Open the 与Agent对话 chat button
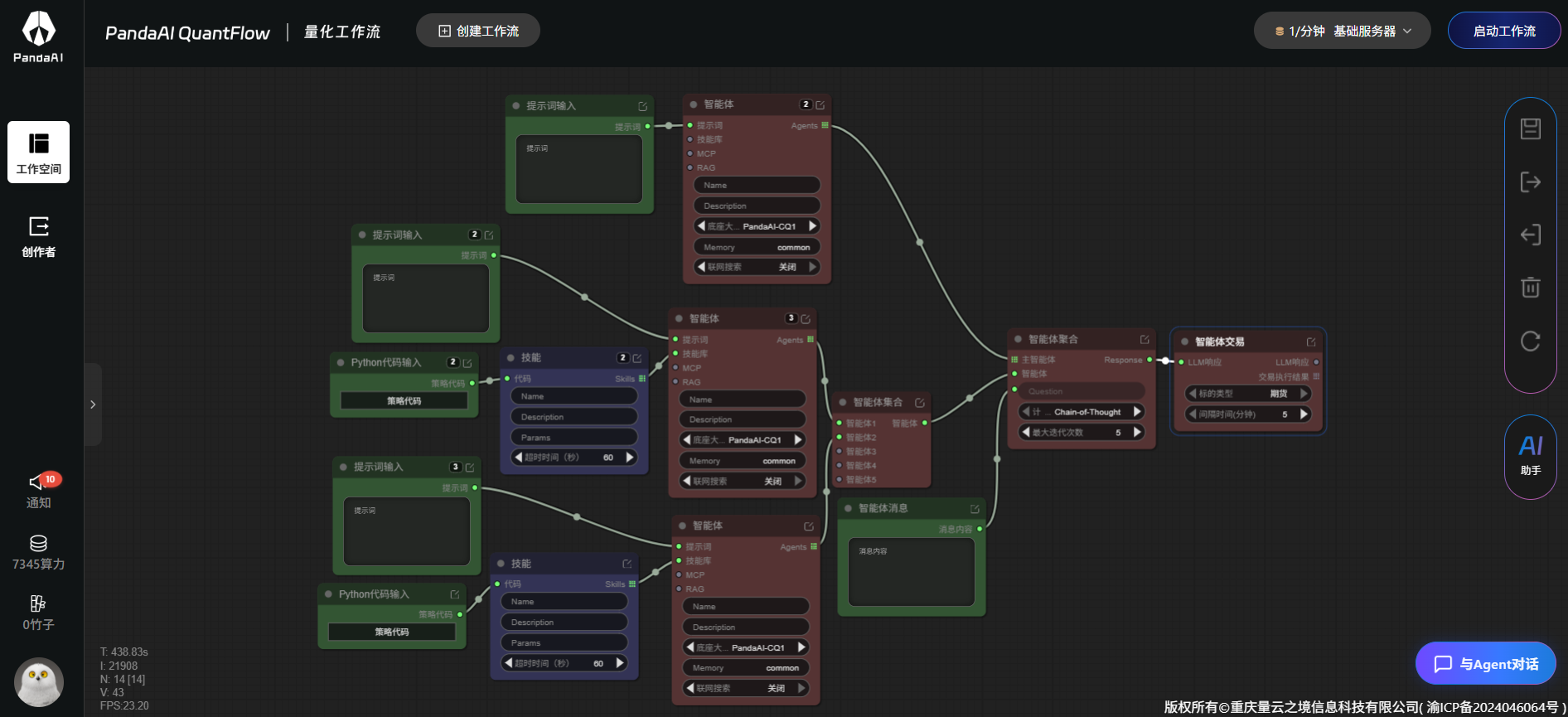The height and width of the screenshot is (717, 1568). [1486, 663]
